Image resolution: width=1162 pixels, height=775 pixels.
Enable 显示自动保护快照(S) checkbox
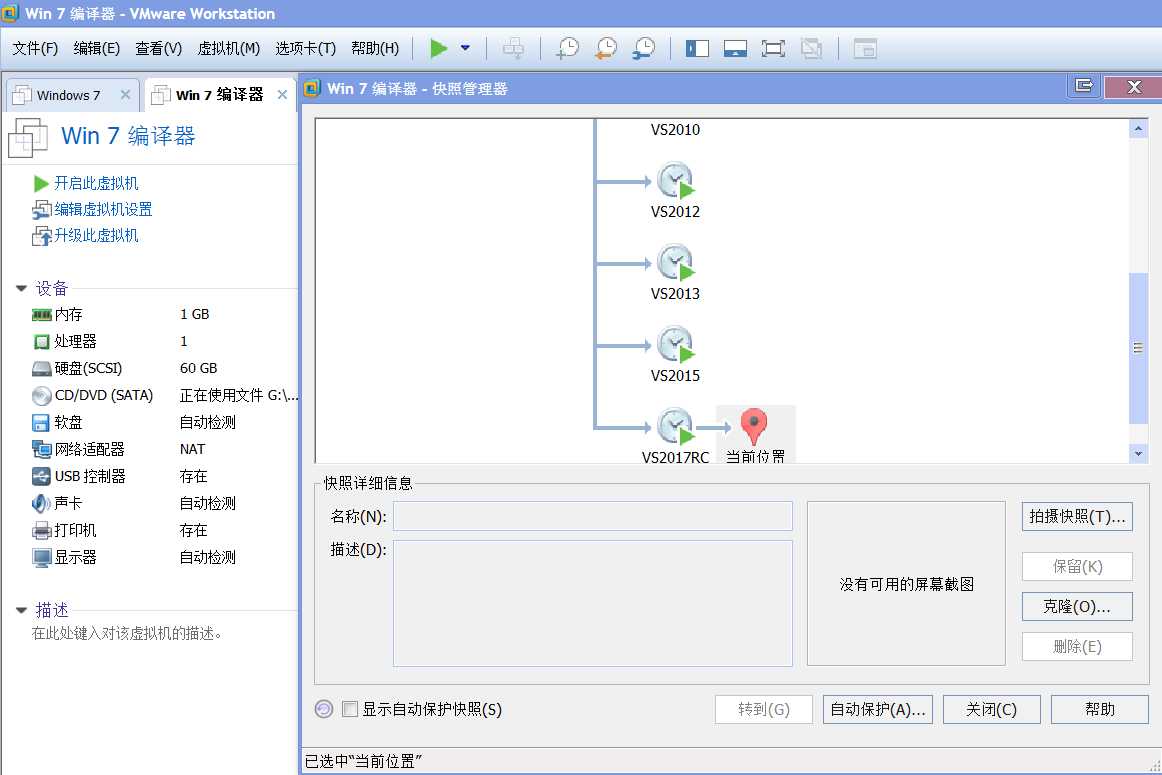[350, 709]
